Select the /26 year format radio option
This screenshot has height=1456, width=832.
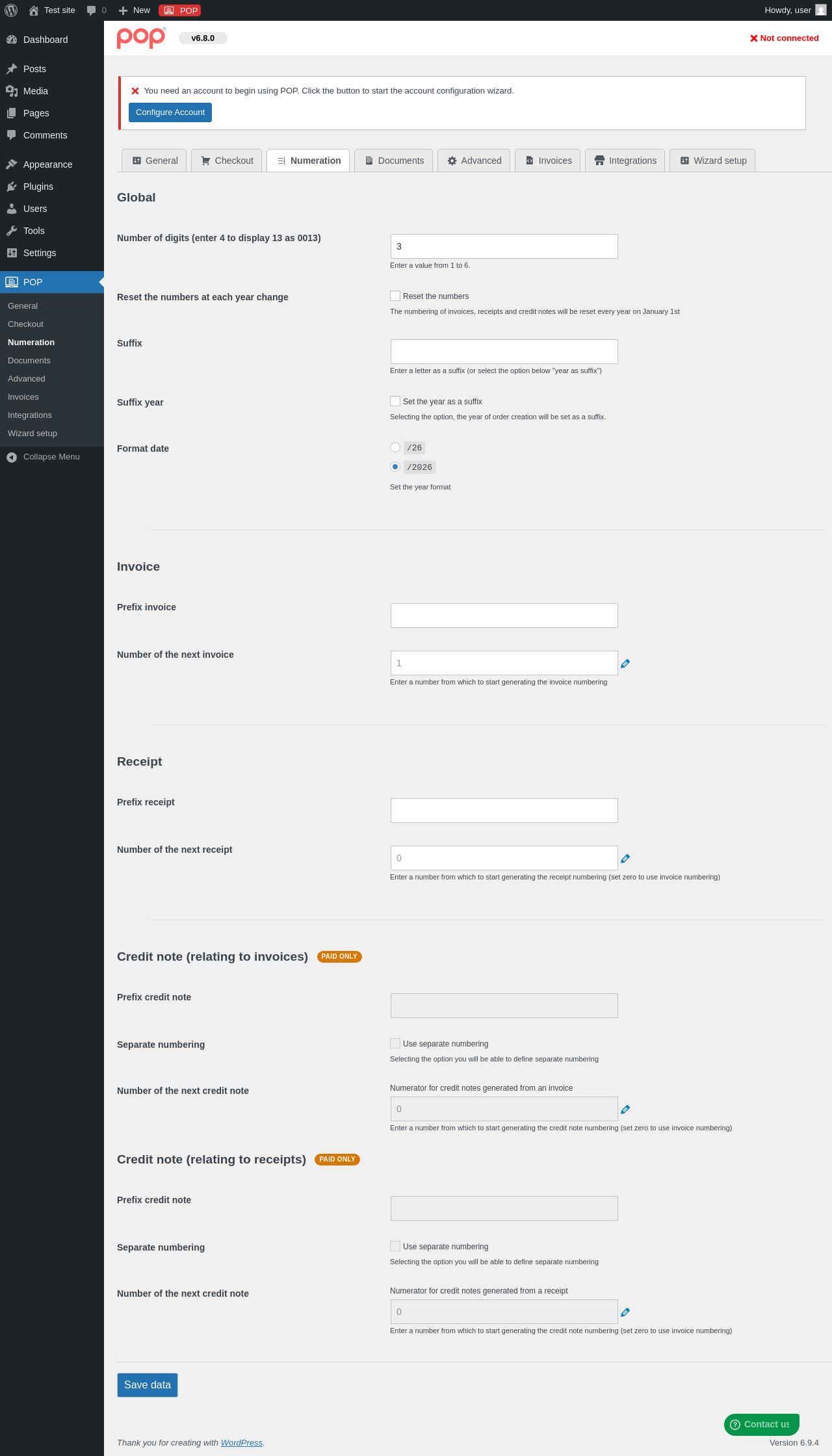coord(395,447)
